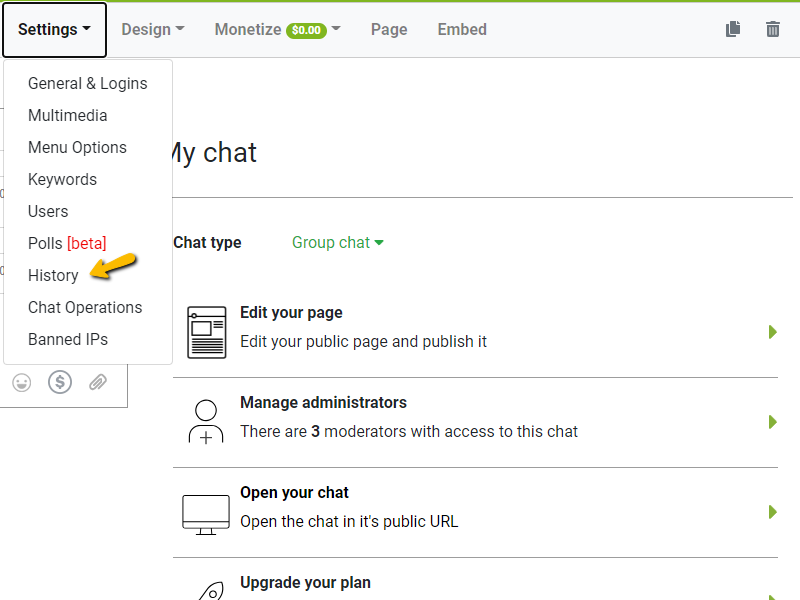The height and width of the screenshot is (600, 800).
Task: Expand the Design menu dropdown
Action: (152, 29)
